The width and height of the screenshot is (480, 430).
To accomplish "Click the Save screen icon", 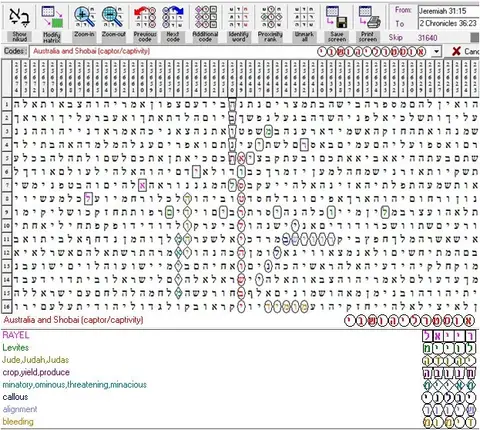I will pos(337,18).
